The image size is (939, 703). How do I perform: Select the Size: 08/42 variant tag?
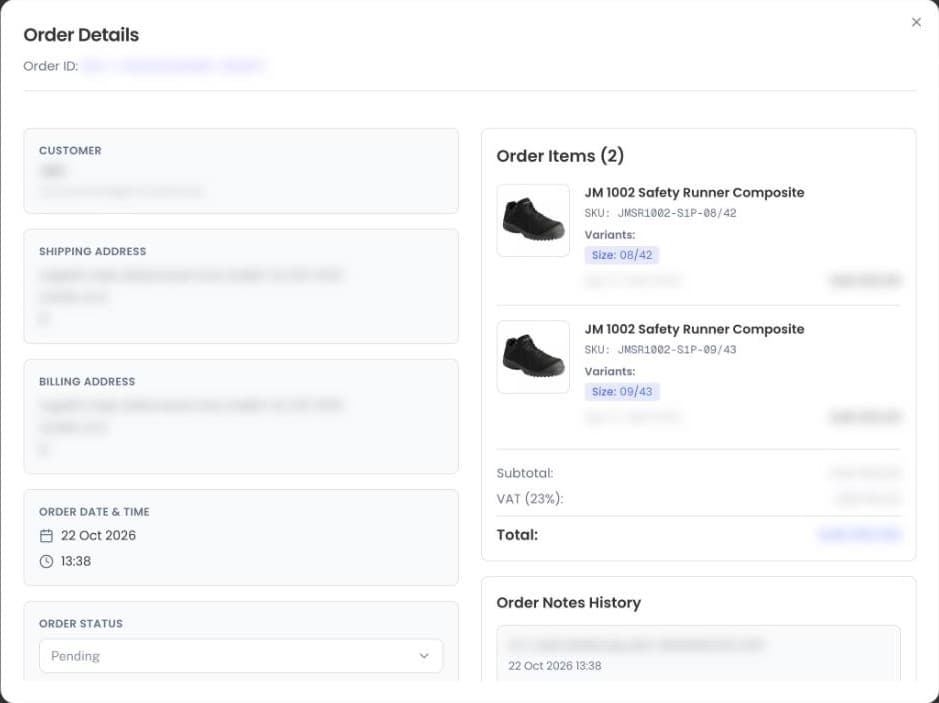click(x=622, y=255)
